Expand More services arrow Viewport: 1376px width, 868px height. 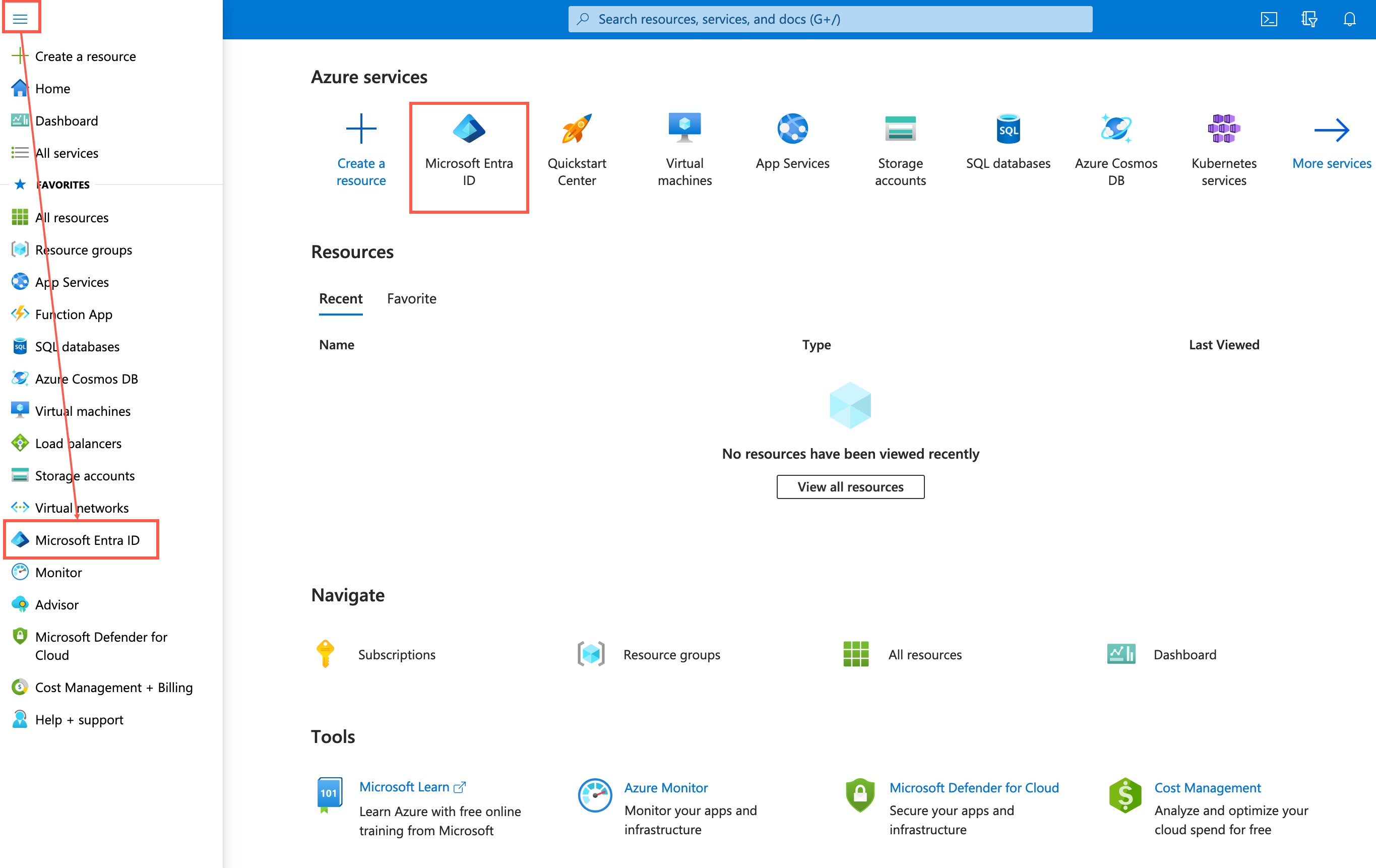coord(1332,130)
